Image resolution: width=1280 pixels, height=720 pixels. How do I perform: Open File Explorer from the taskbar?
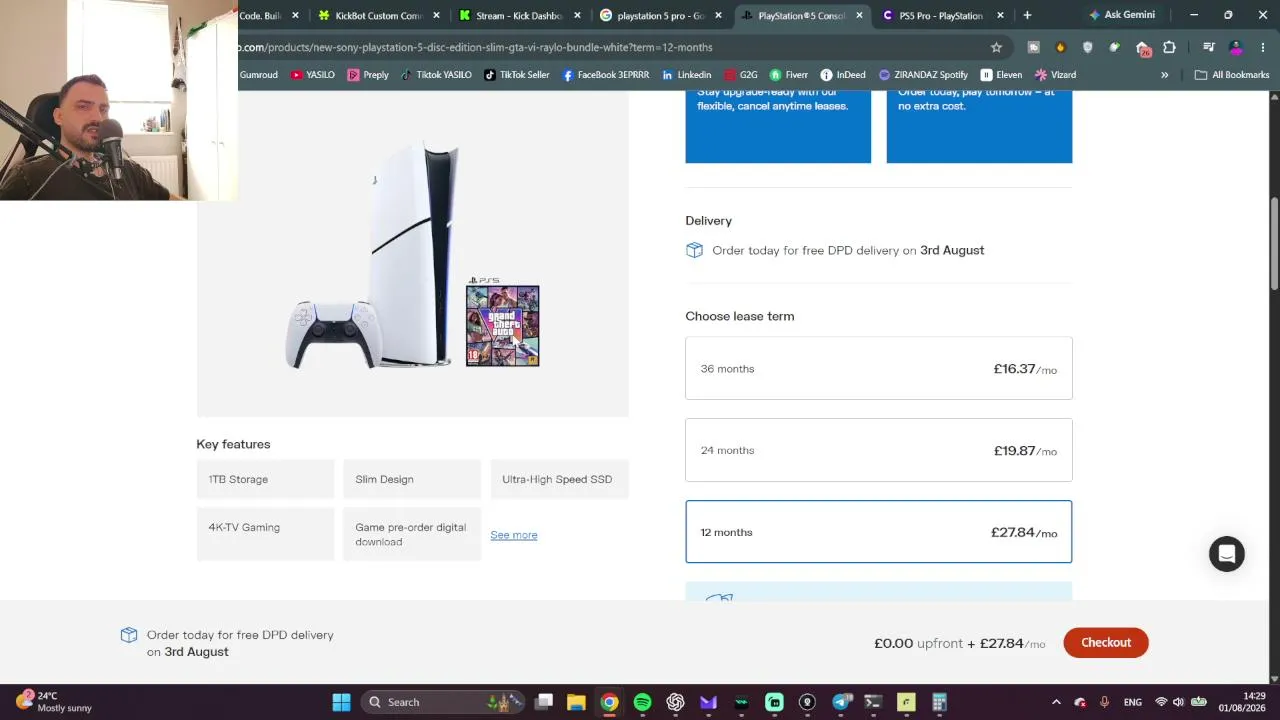coord(576,702)
